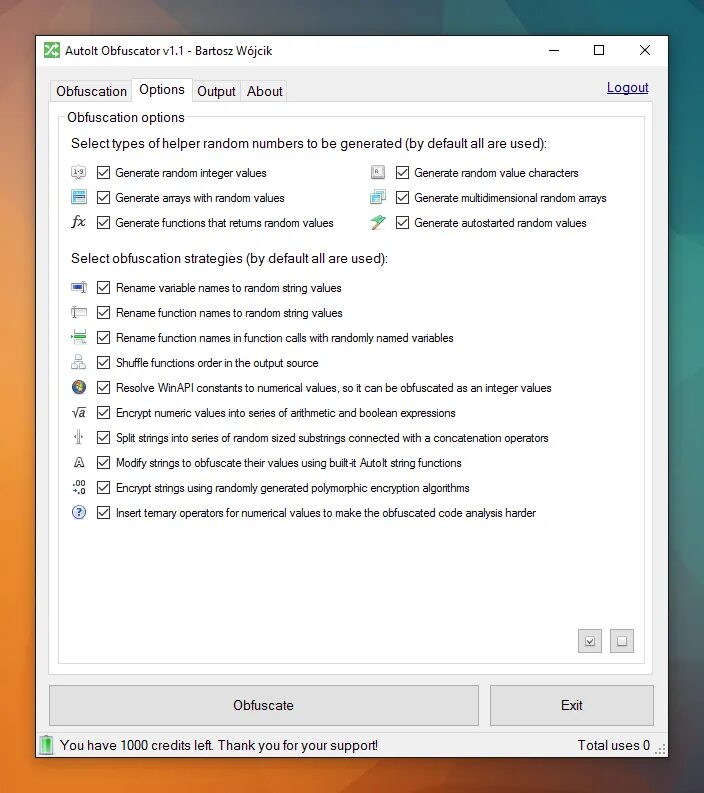
Task: Click the Logout link
Action: pyautogui.click(x=628, y=87)
